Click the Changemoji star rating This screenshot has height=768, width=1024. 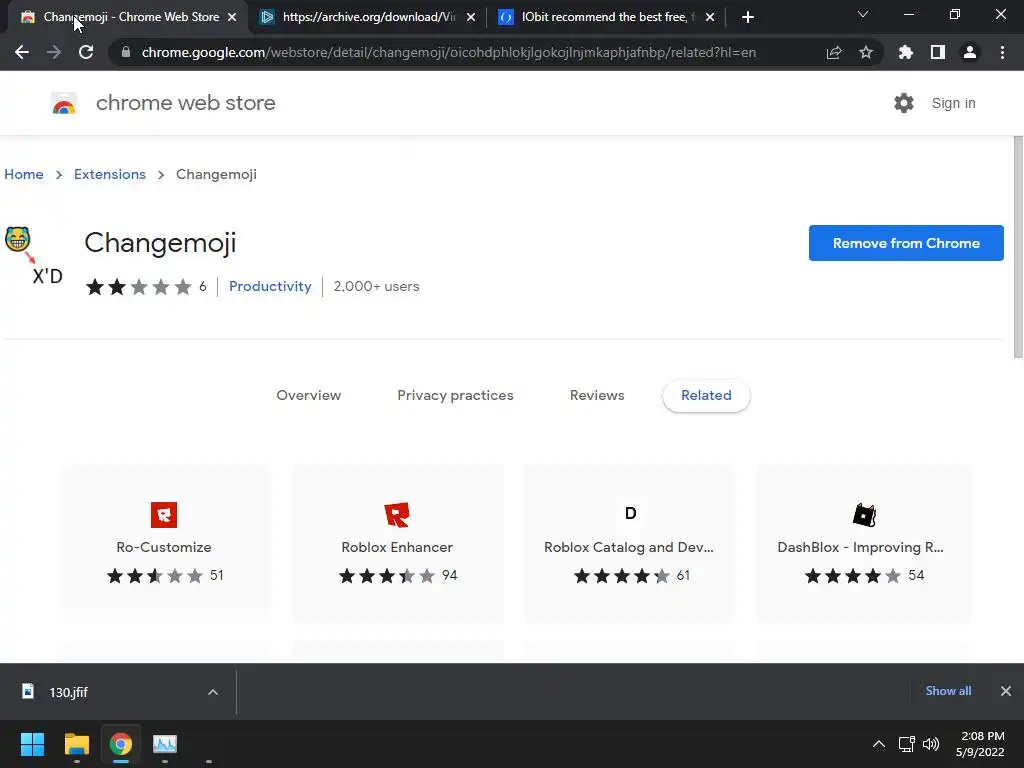138,287
